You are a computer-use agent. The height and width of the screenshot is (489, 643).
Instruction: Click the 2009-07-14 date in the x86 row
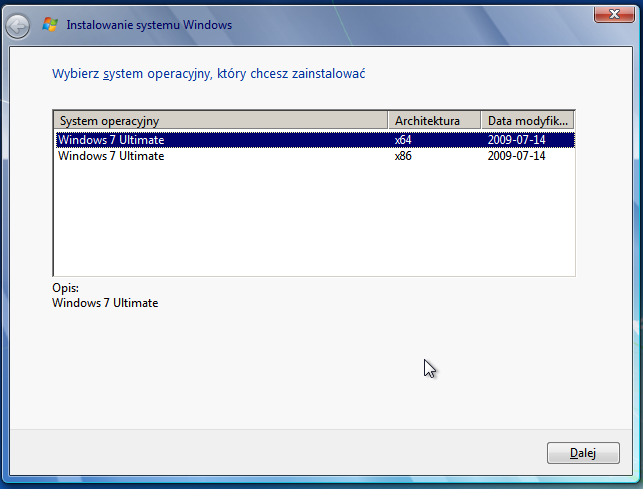516,156
